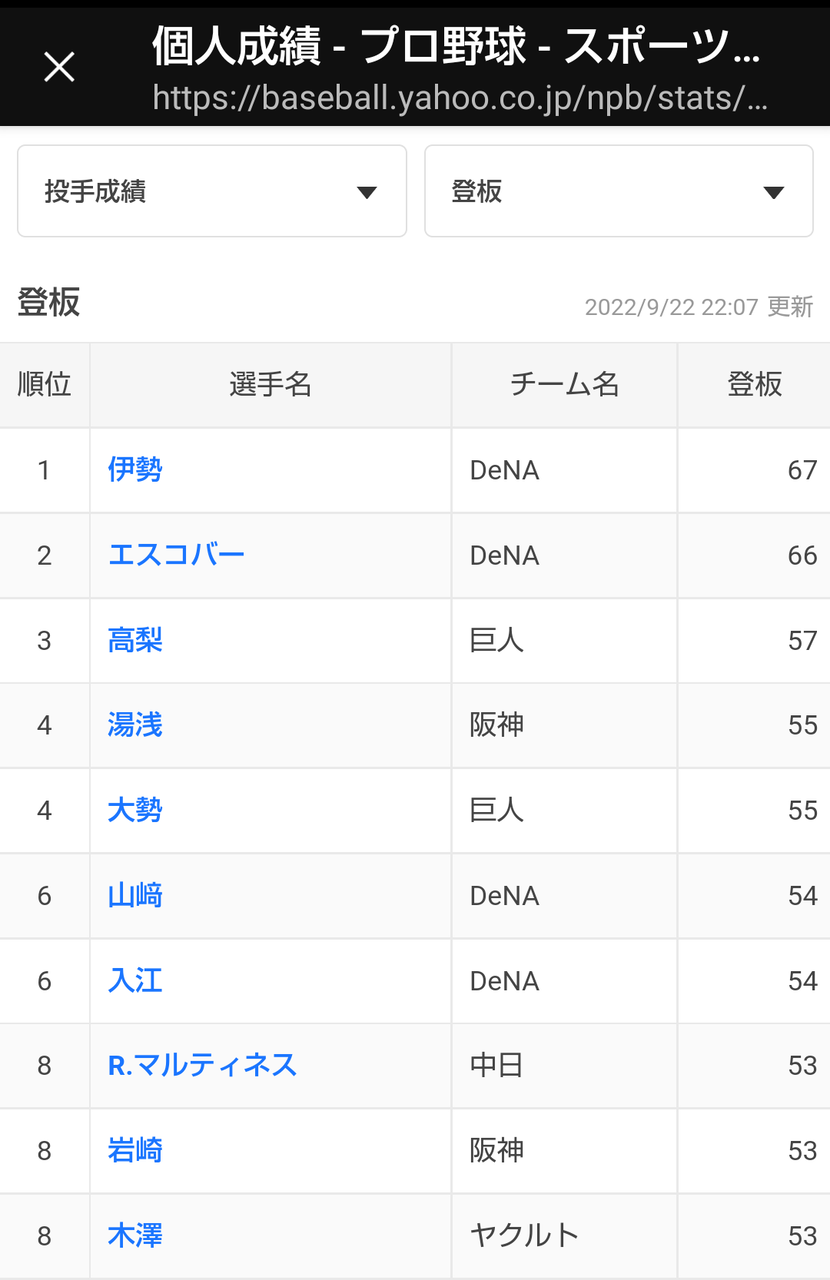Tap the arrow on 投手成績 selector

(367, 193)
